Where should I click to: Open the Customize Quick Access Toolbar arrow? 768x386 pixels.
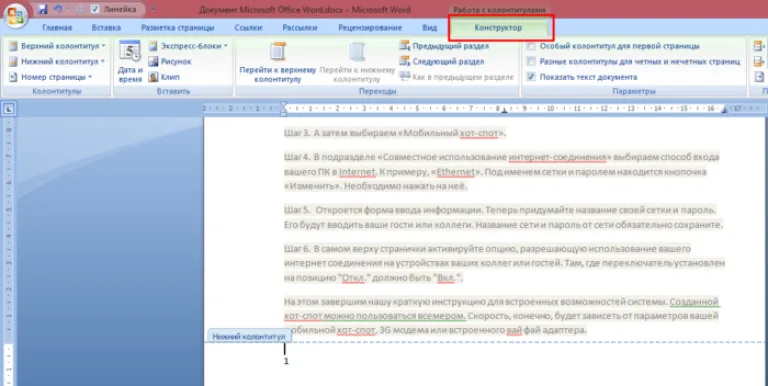(x=154, y=9)
